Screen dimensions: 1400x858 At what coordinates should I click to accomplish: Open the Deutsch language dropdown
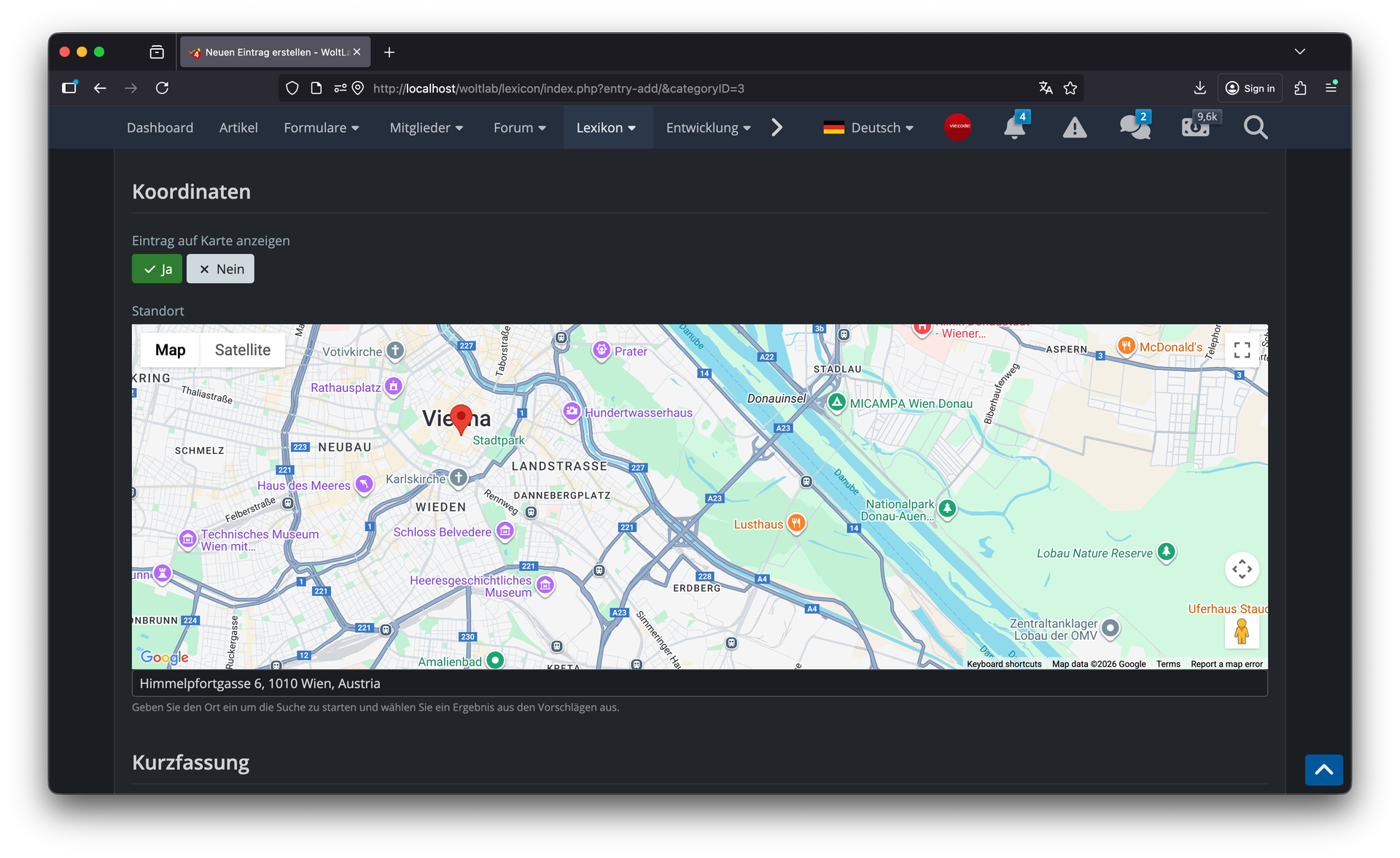868,128
